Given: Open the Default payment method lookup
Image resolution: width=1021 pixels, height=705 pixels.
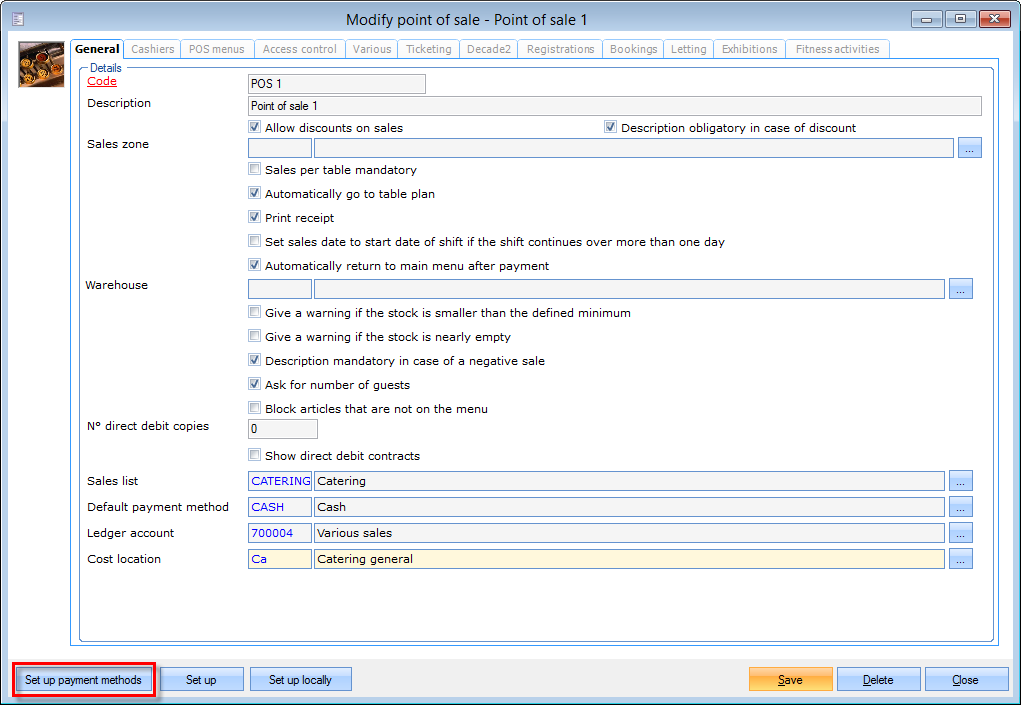Looking at the screenshot, I should tap(961, 506).
